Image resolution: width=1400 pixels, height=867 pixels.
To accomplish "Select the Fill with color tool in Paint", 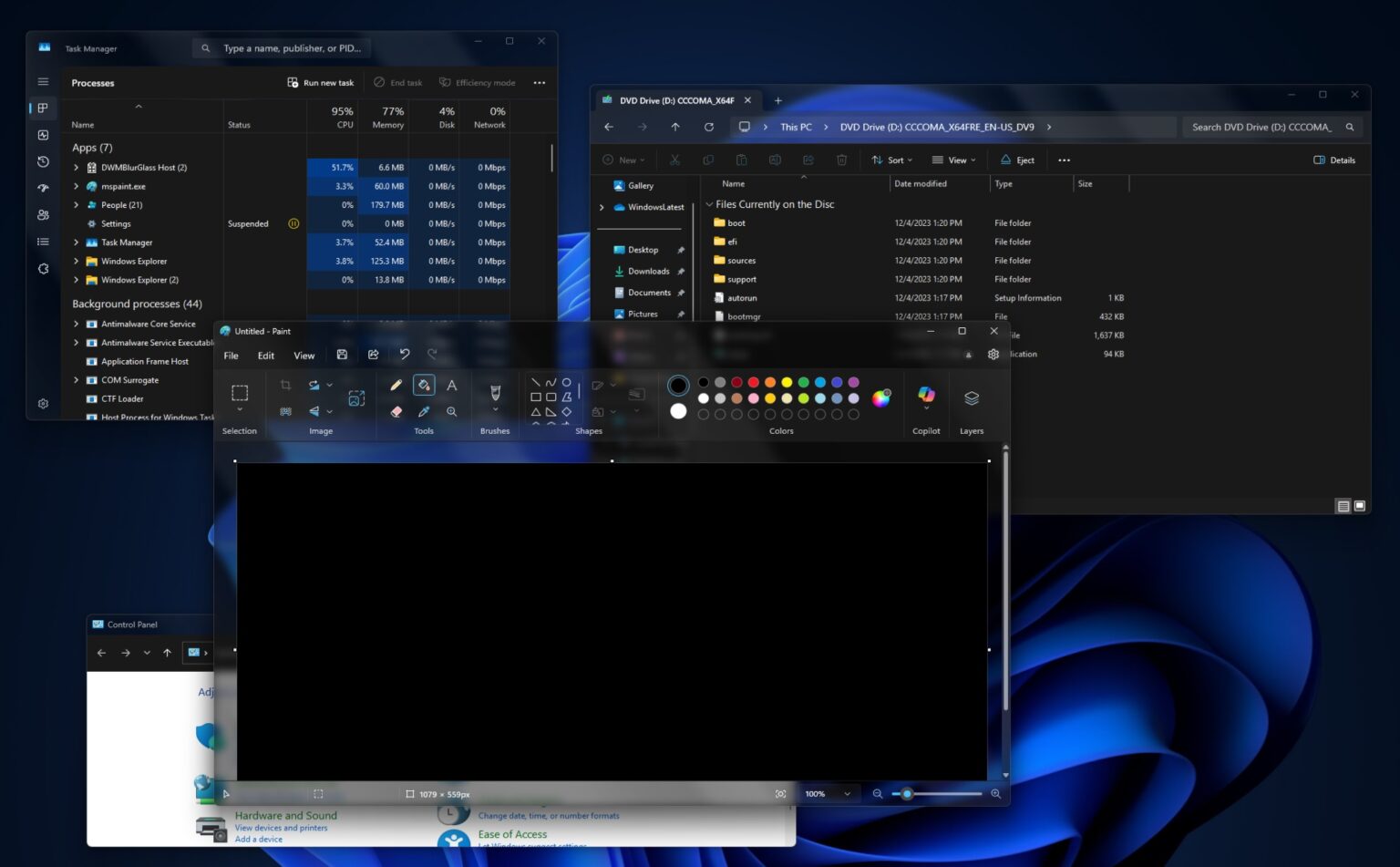I will [424, 385].
